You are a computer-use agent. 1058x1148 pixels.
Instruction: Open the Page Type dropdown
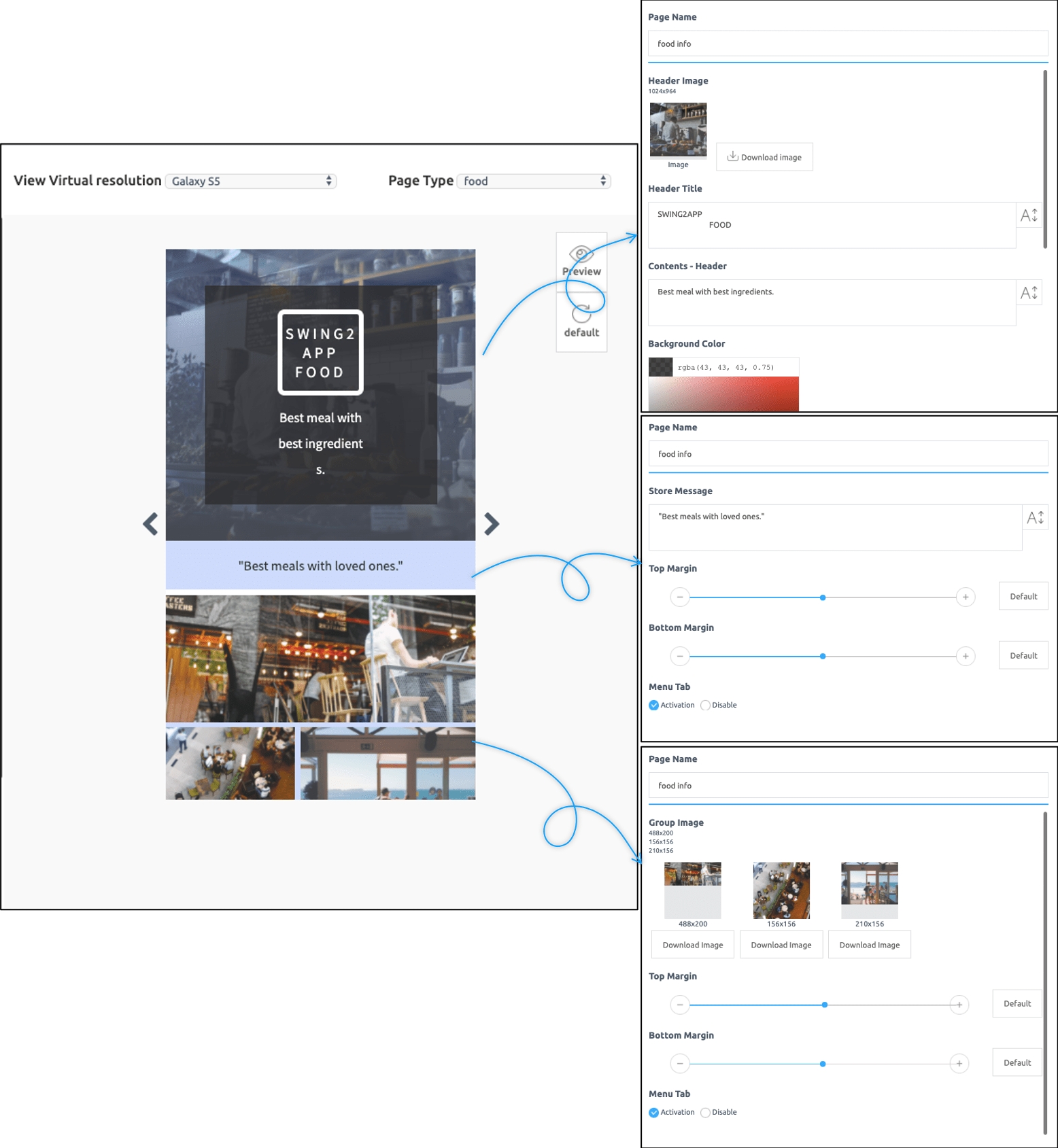click(534, 181)
